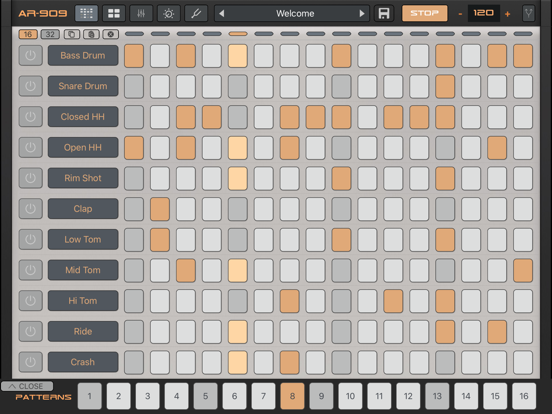552x414 pixels.
Task: Select pattern 3
Action: click(148, 396)
